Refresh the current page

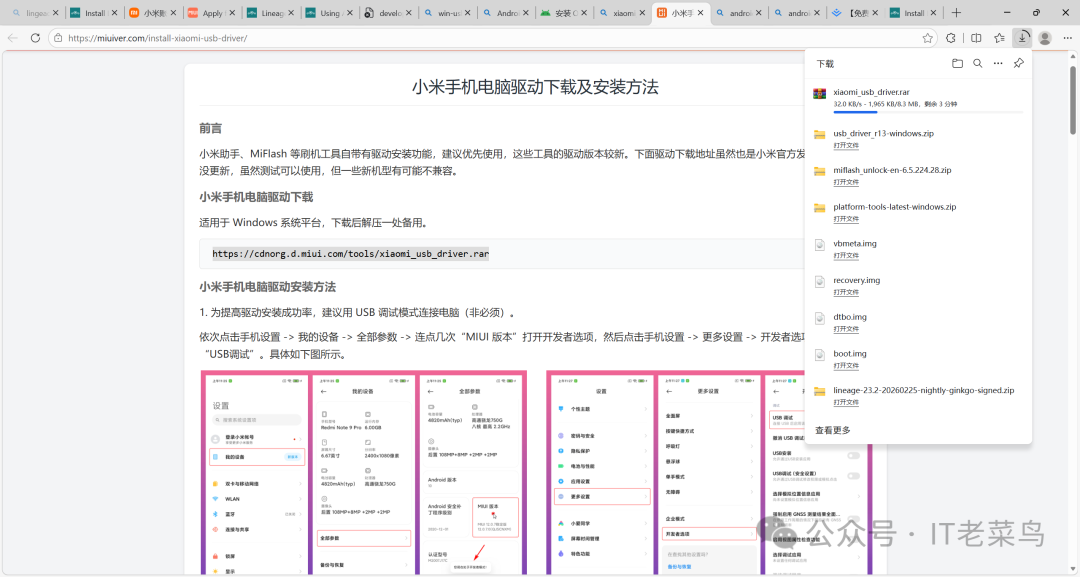(34, 37)
